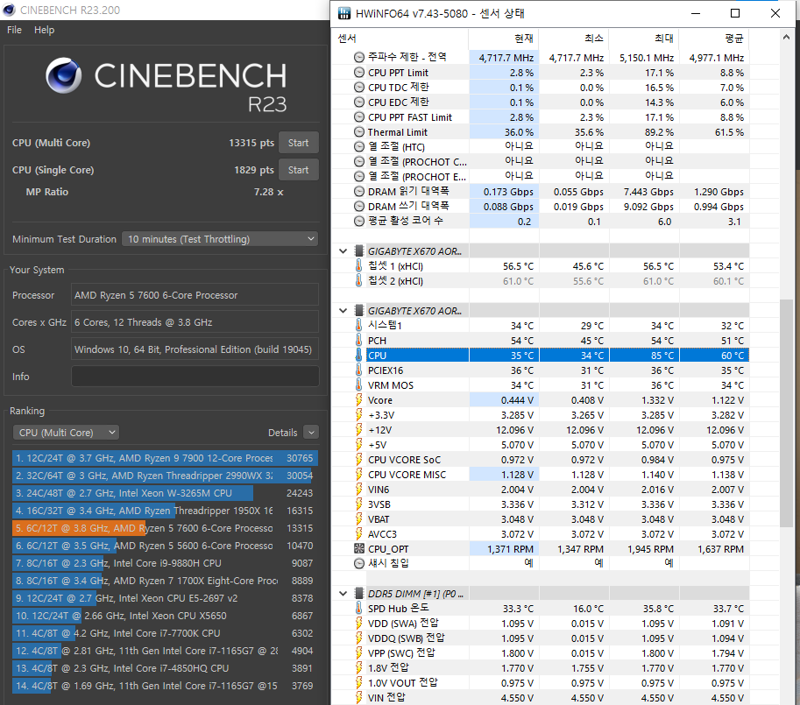800x705 pixels.
Task: Collapse the first GIGABYTE X670 AOR group
Action: [x=343, y=251]
